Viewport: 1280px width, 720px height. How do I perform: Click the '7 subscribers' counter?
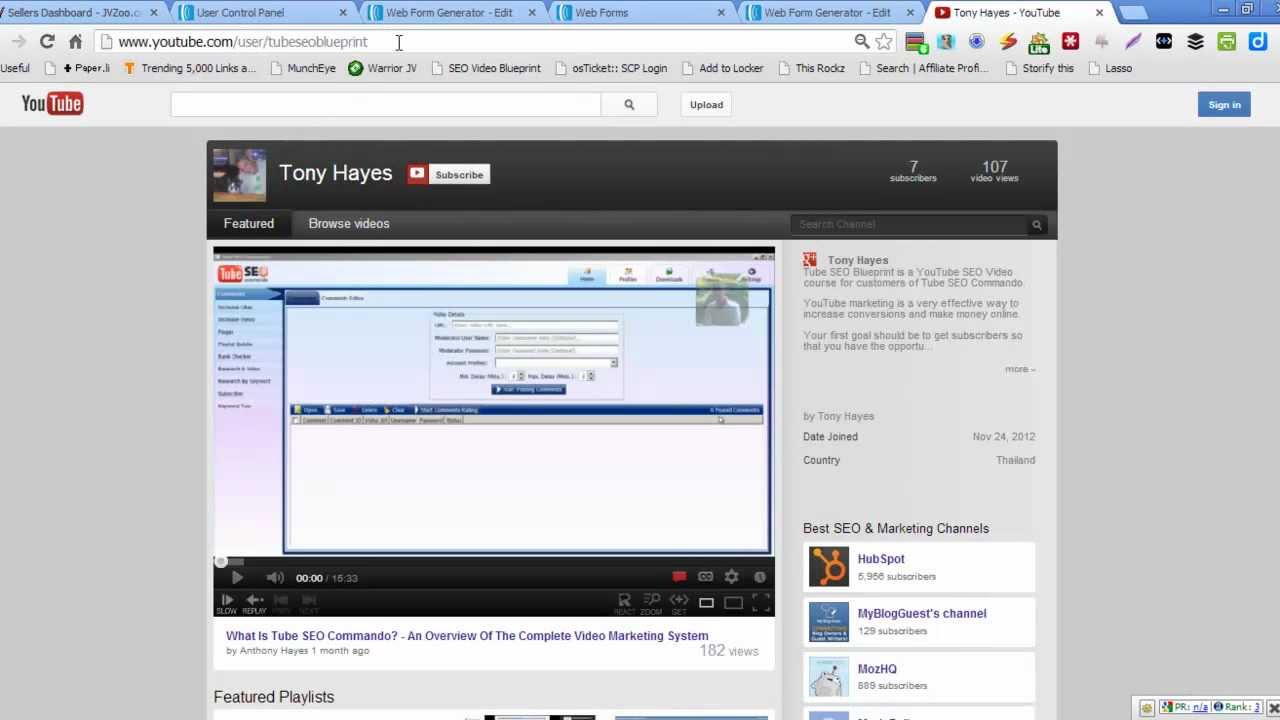pos(913,171)
